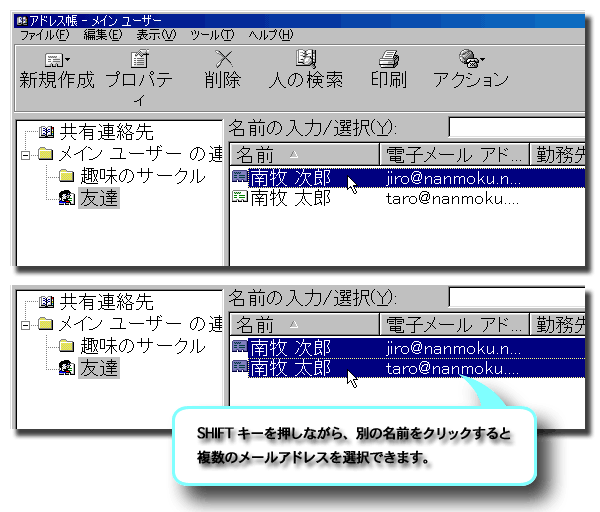Click 勤務先 column header in lower list

pyautogui.click(x=558, y=324)
